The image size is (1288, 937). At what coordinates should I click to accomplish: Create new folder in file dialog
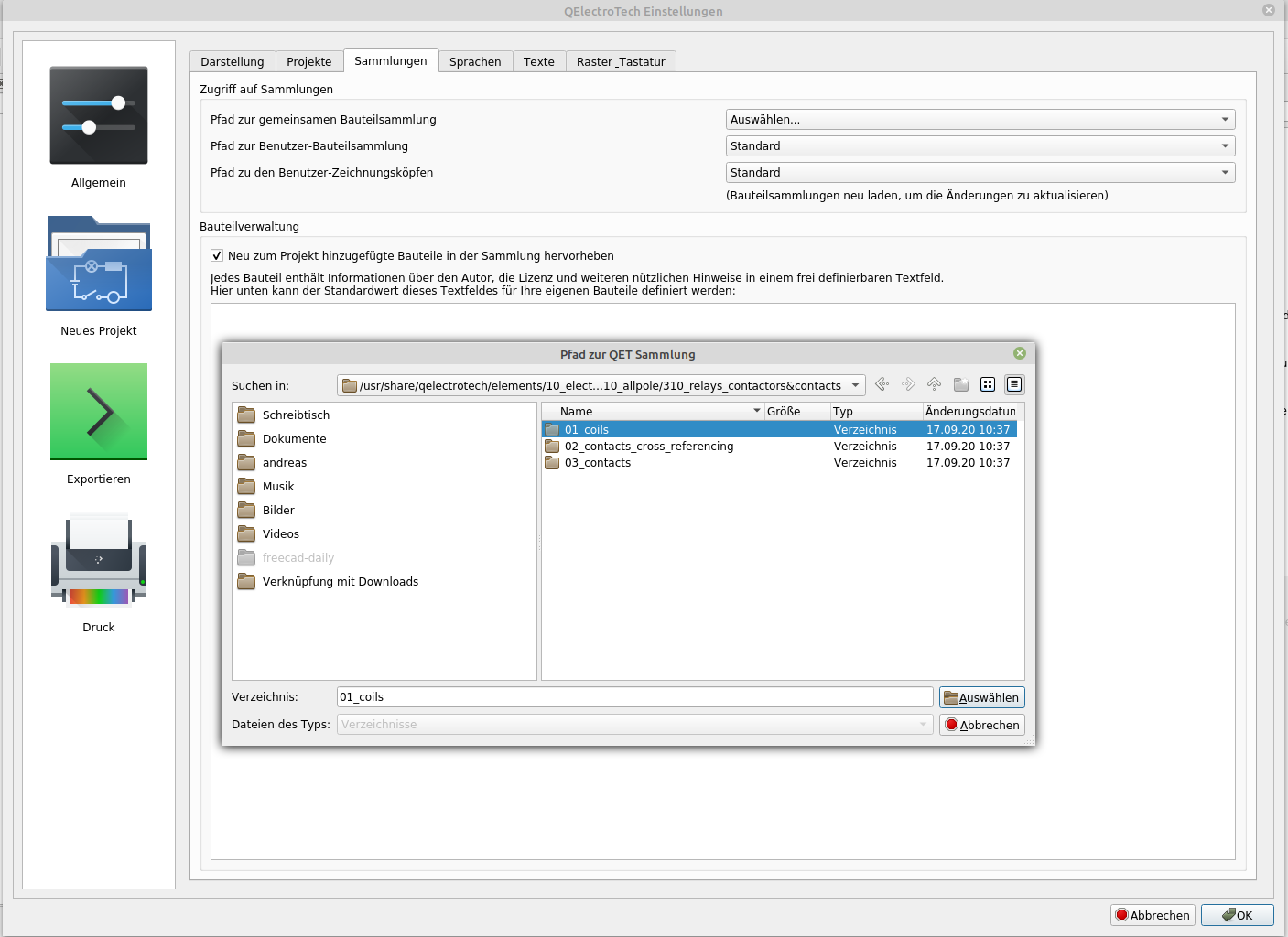960,384
